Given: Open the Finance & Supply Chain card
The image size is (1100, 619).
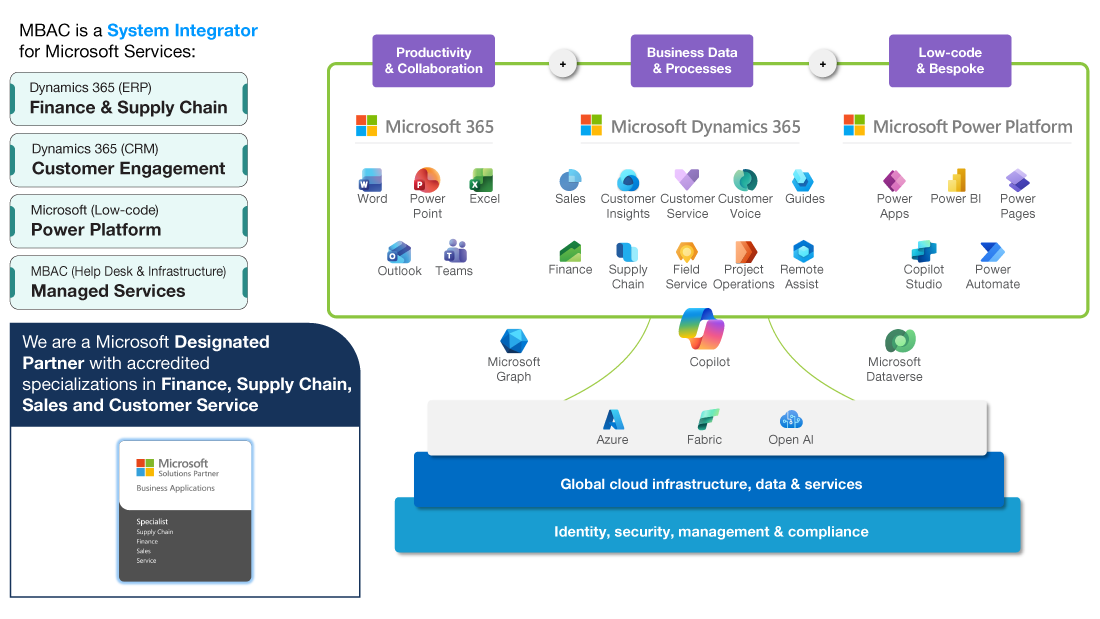Looking at the screenshot, I should (x=128, y=99).
